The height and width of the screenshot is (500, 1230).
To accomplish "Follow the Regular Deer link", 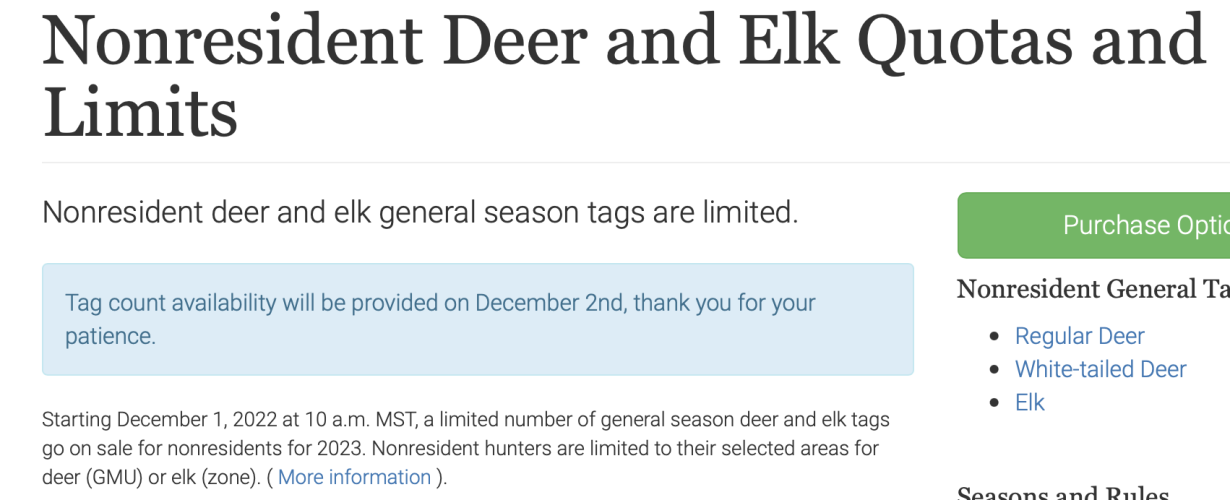I will (x=1079, y=336).
